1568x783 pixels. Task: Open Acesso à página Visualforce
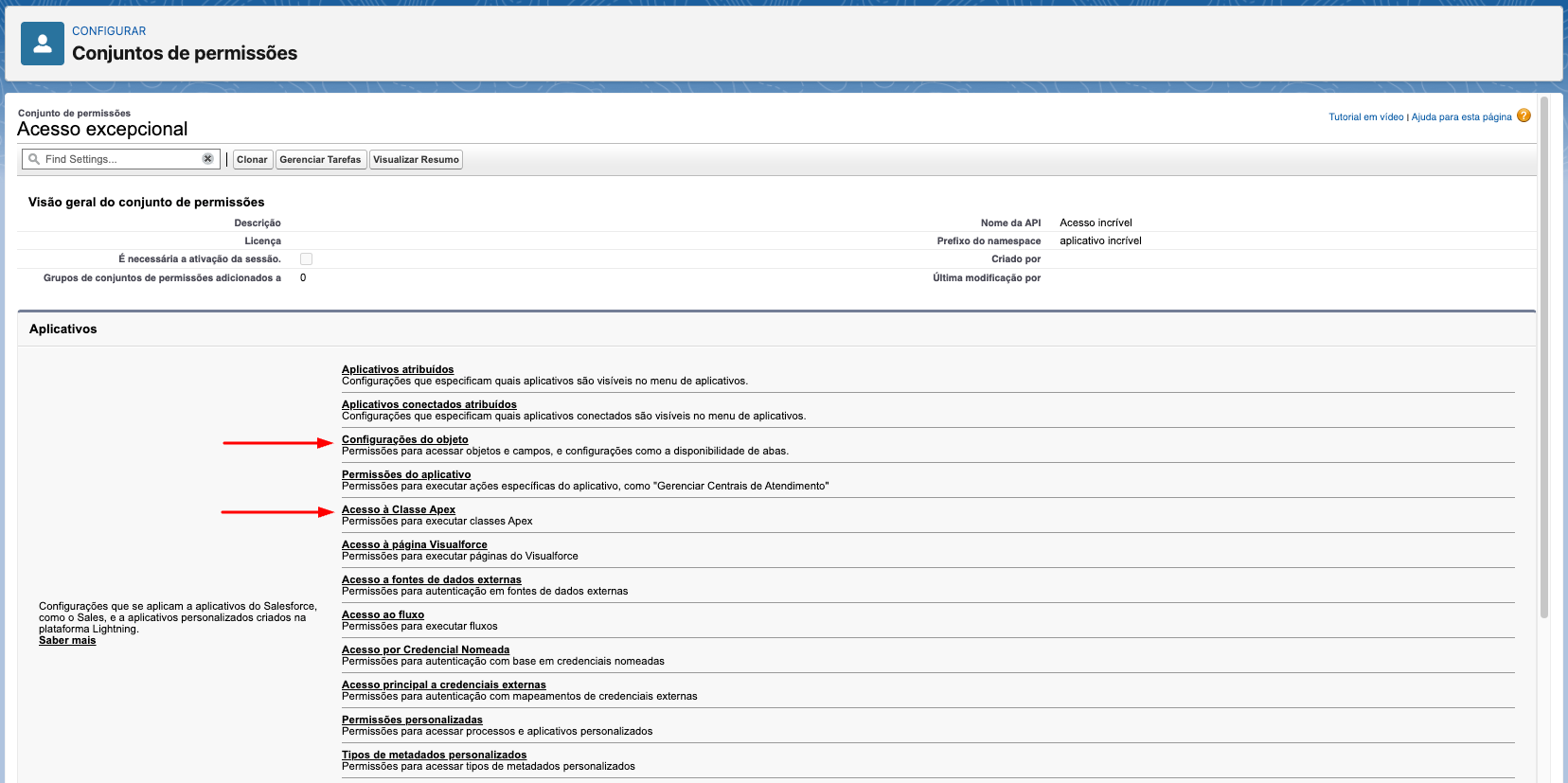pos(415,544)
